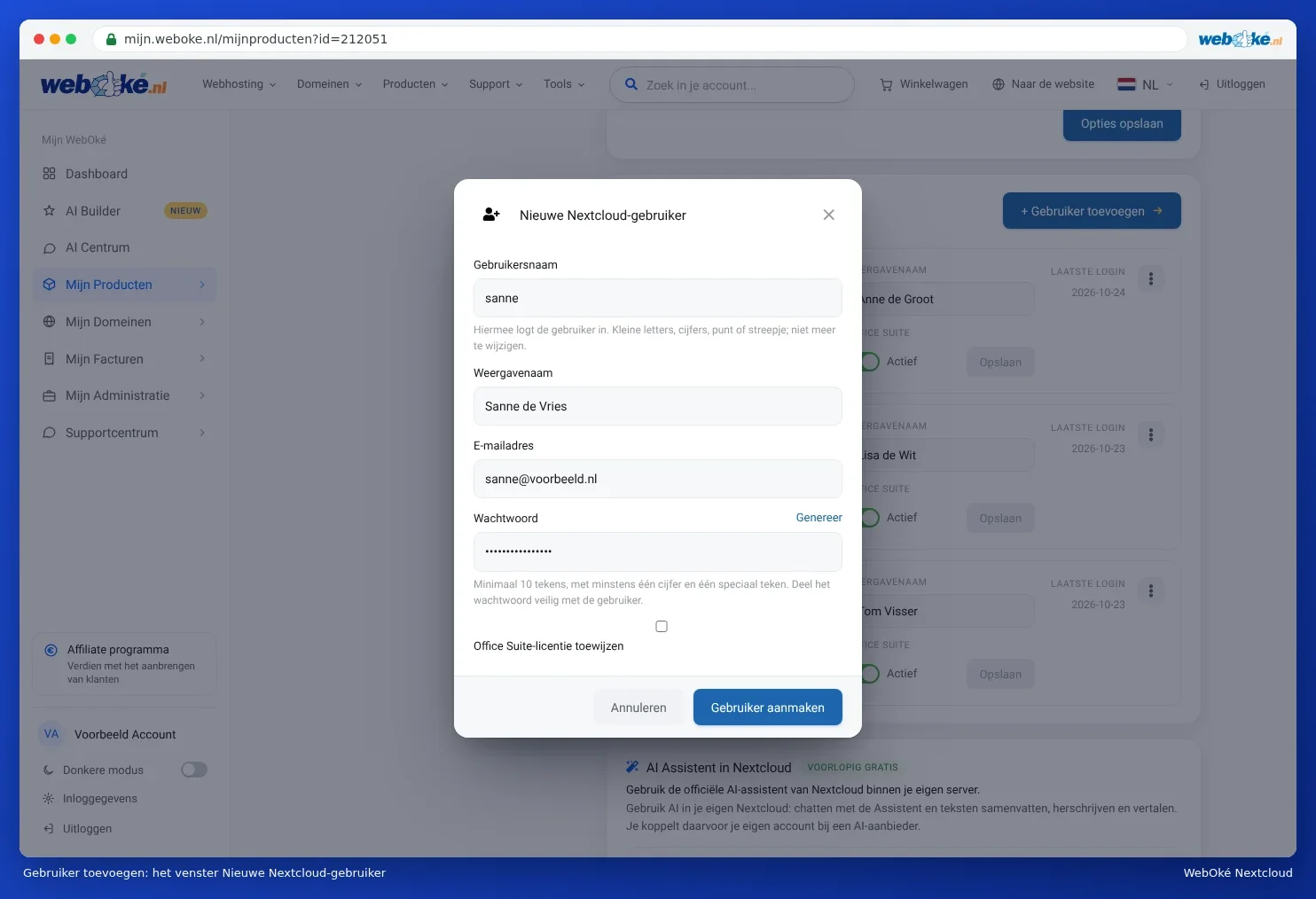The height and width of the screenshot is (899, 1316).
Task: Open options menu for Lisa de Wit
Action: click(1151, 434)
